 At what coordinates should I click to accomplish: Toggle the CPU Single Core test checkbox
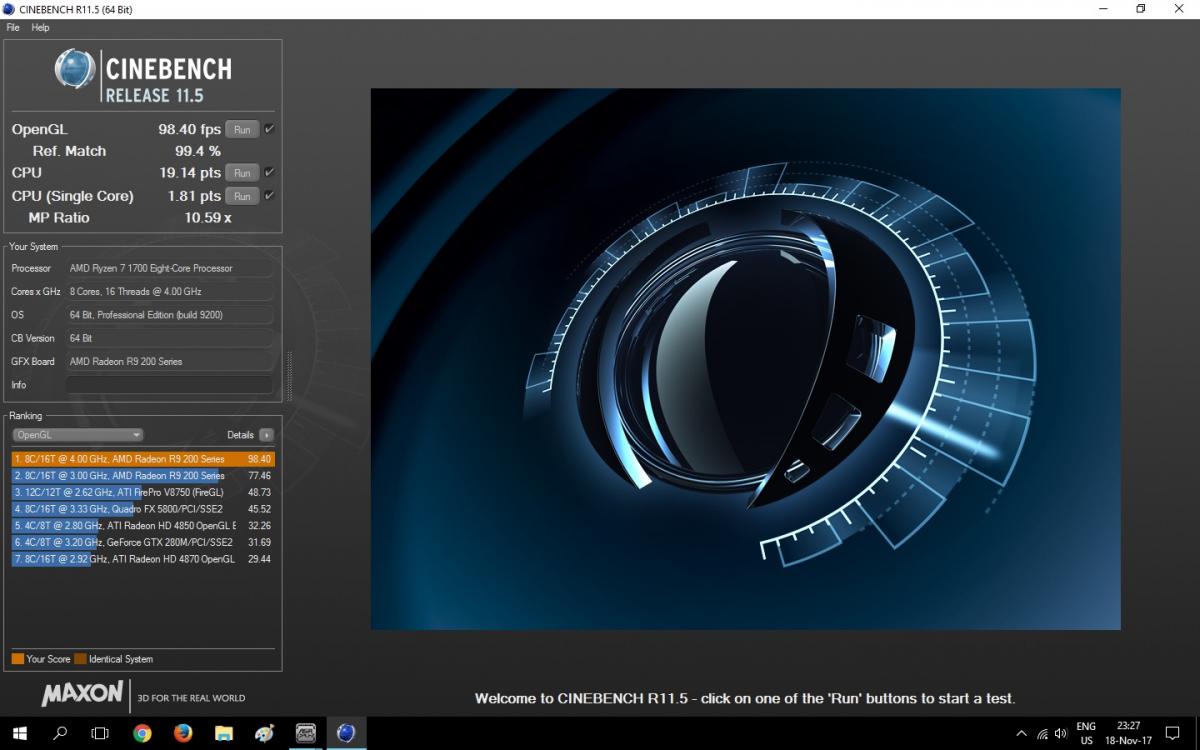pyautogui.click(x=269, y=195)
